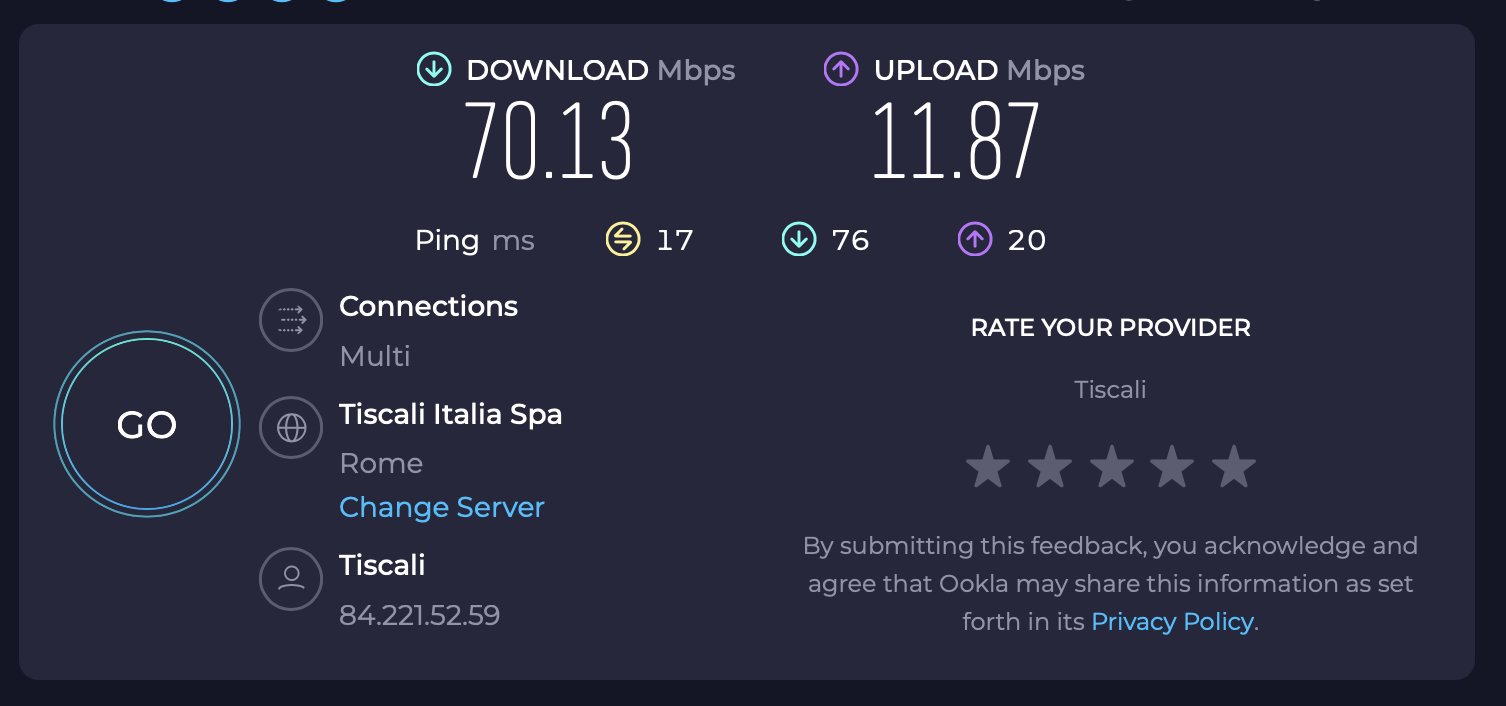1506x706 pixels.
Task: Click the yellow idle ping icon
Action: pos(622,240)
